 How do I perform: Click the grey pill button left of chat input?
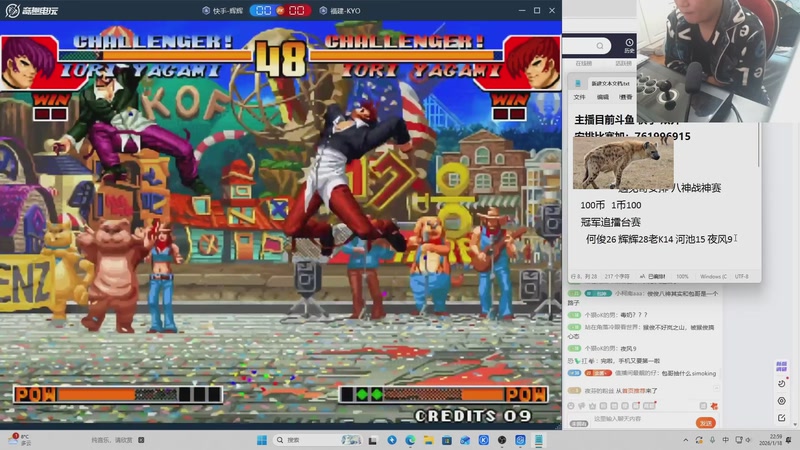pos(579,423)
